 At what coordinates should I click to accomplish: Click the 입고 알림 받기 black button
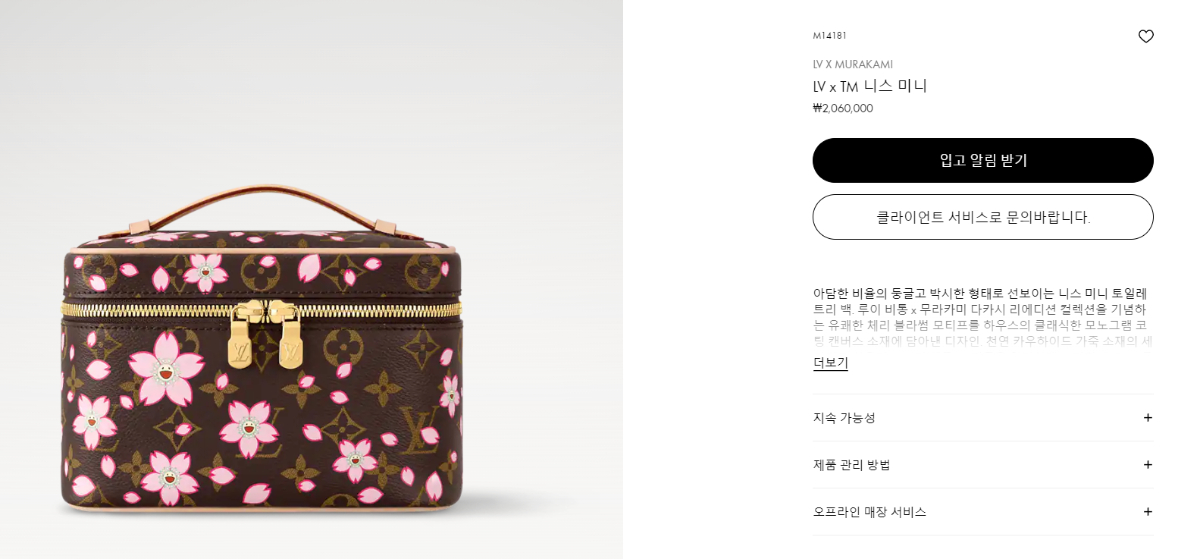983,160
